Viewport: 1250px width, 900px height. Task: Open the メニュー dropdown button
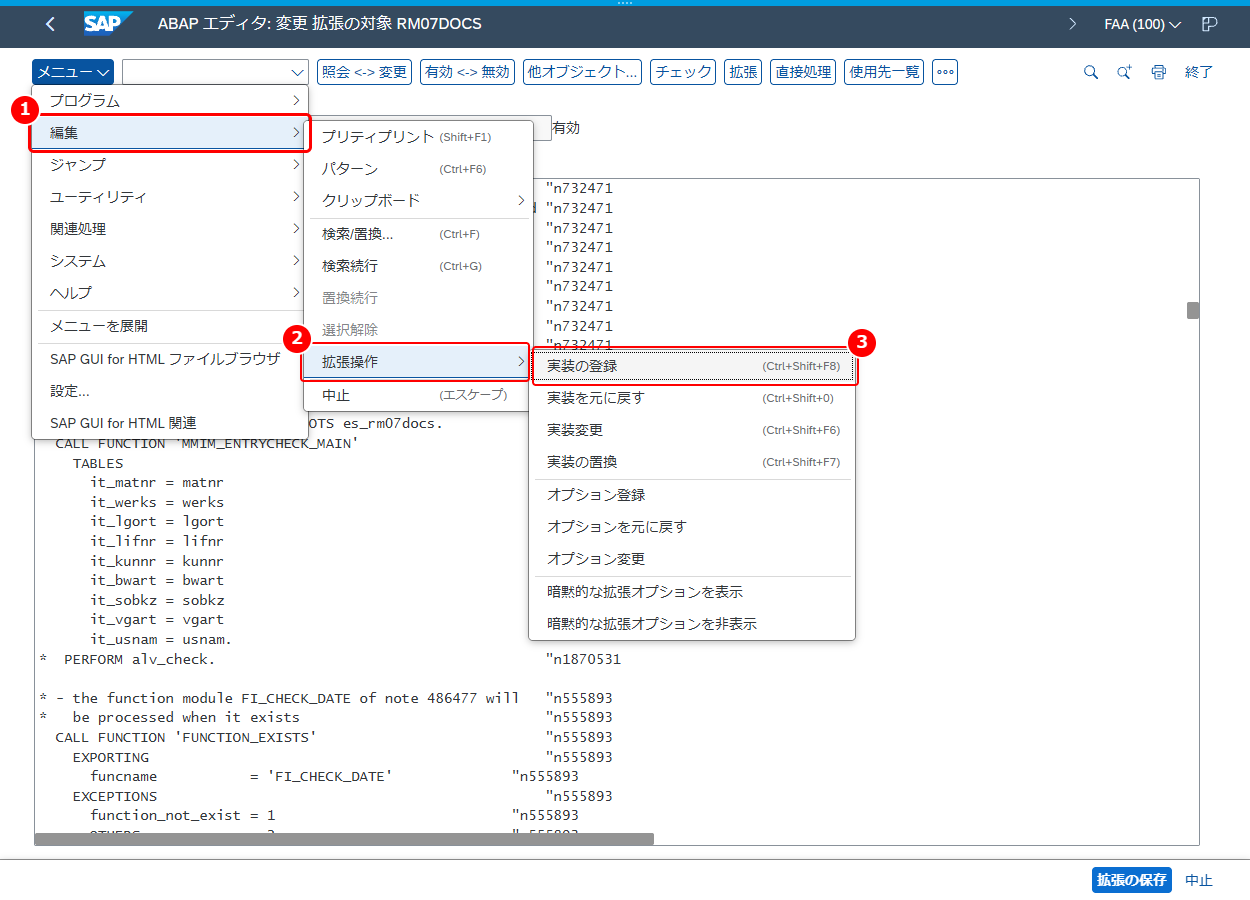click(x=72, y=72)
